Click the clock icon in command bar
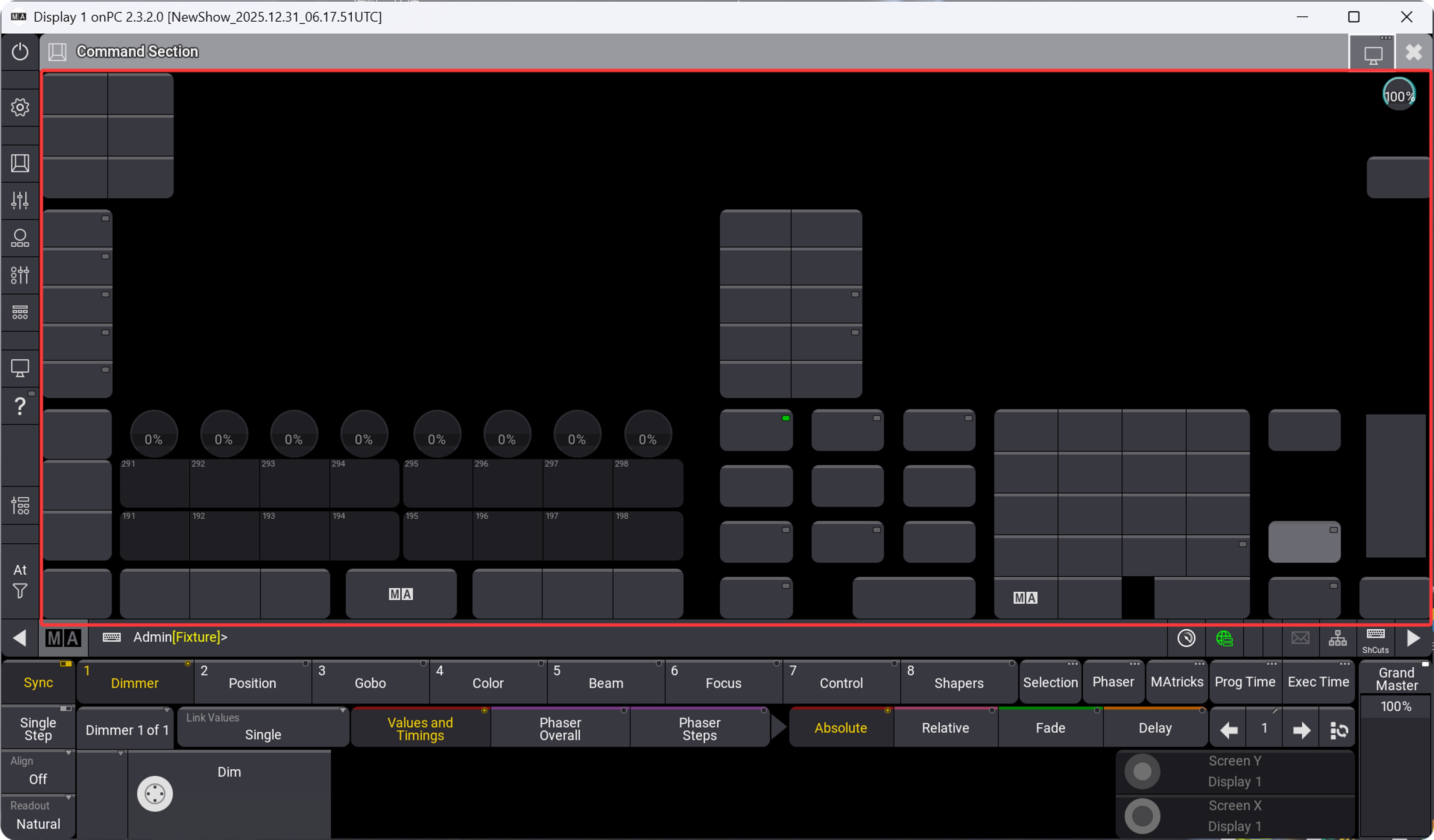 [x=1186, y=638]
